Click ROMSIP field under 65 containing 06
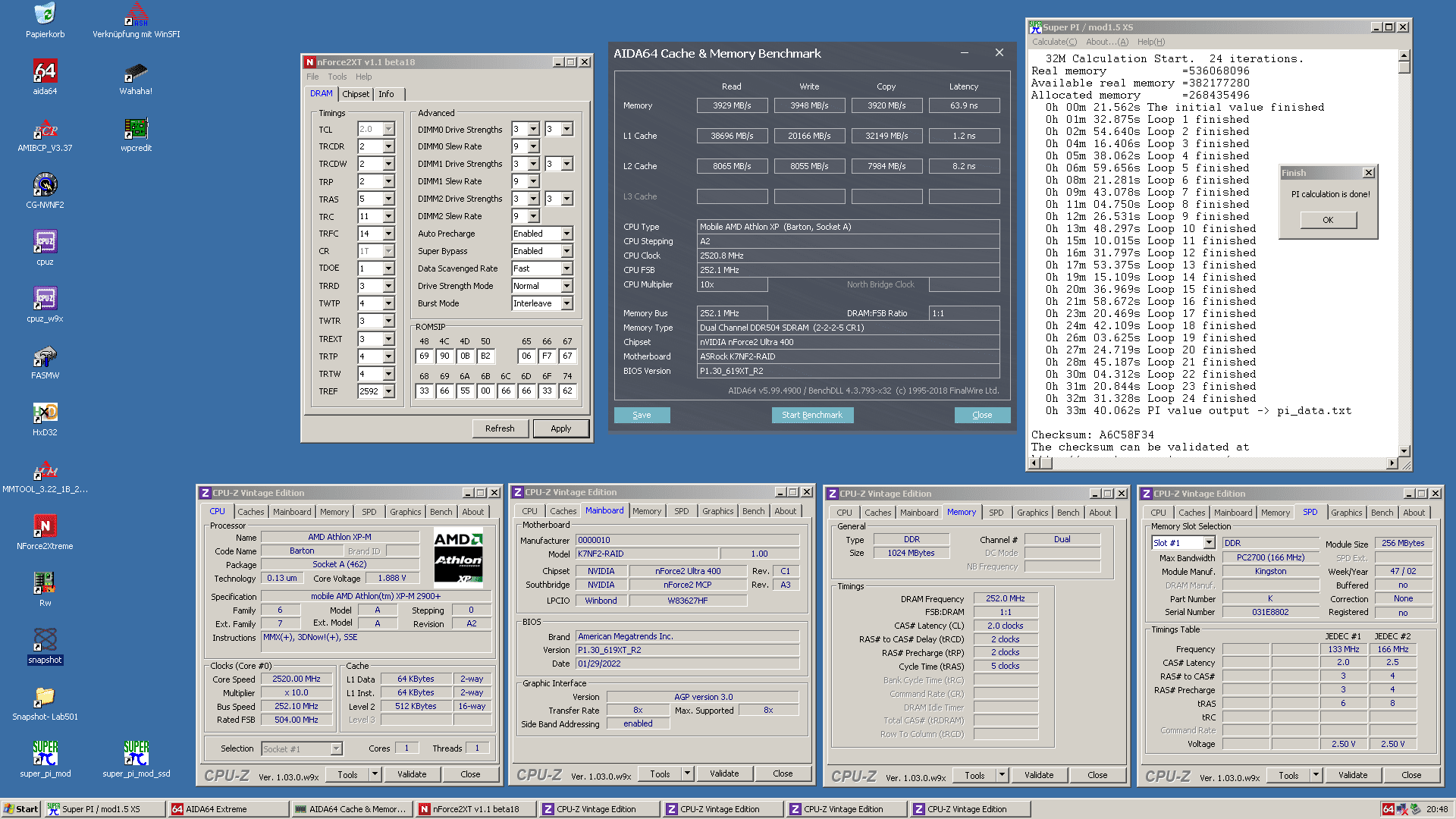 click(x=526, y=356)
